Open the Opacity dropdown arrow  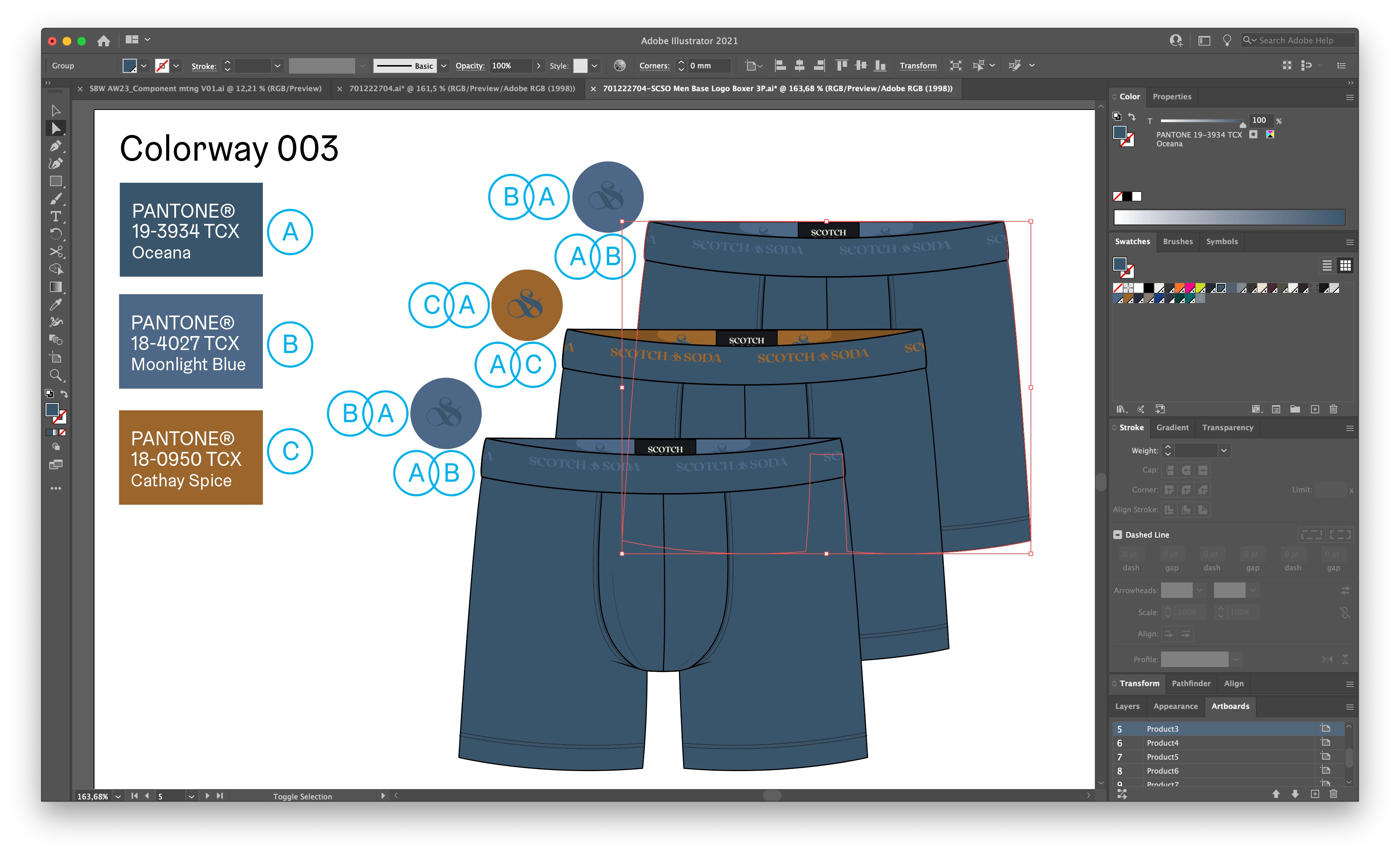[x=538, y=66]
